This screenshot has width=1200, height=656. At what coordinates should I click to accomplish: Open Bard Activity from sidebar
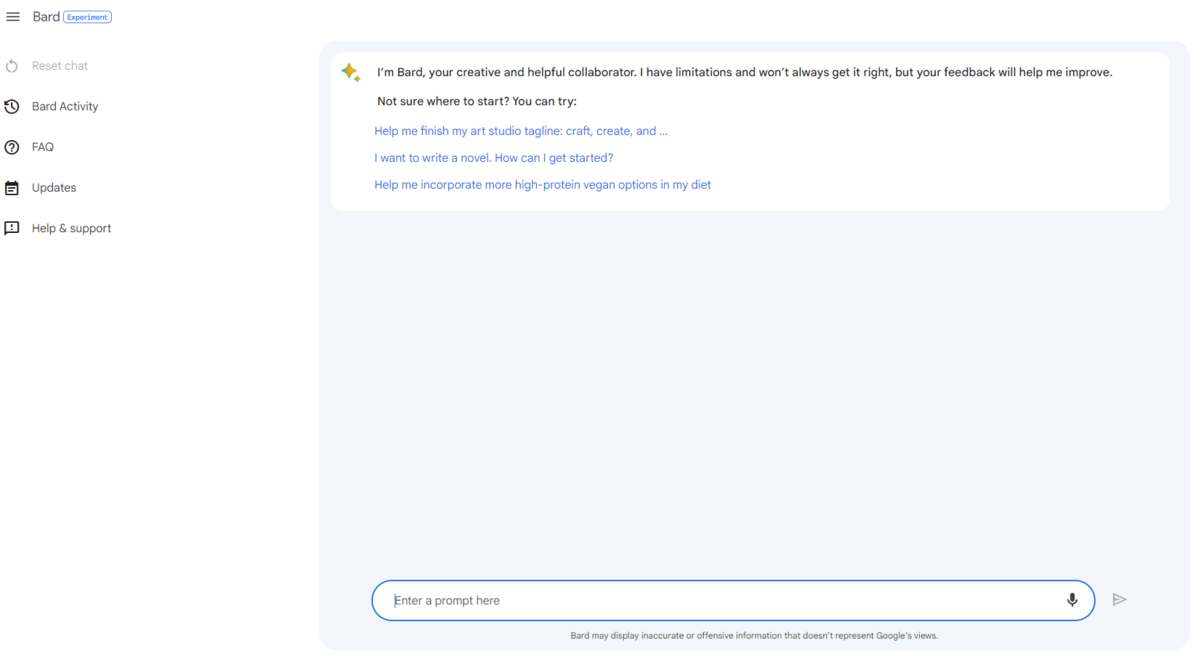click(x=65, y=106)
